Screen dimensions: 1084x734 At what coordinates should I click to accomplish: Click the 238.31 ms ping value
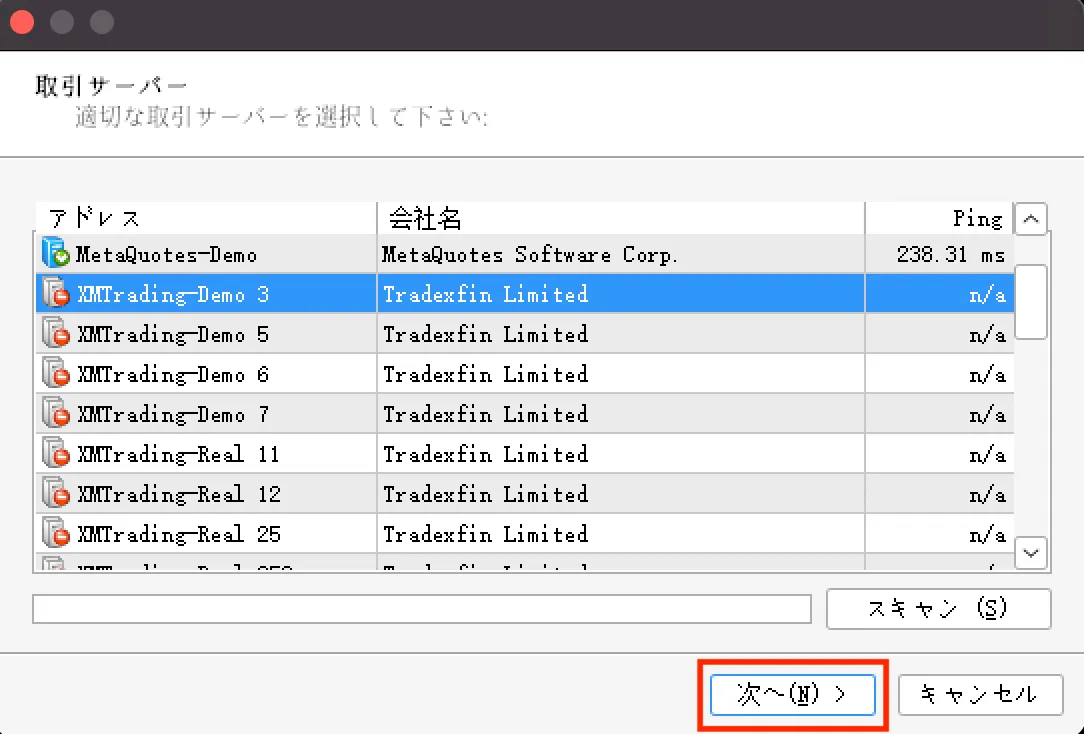coord(951,255)
